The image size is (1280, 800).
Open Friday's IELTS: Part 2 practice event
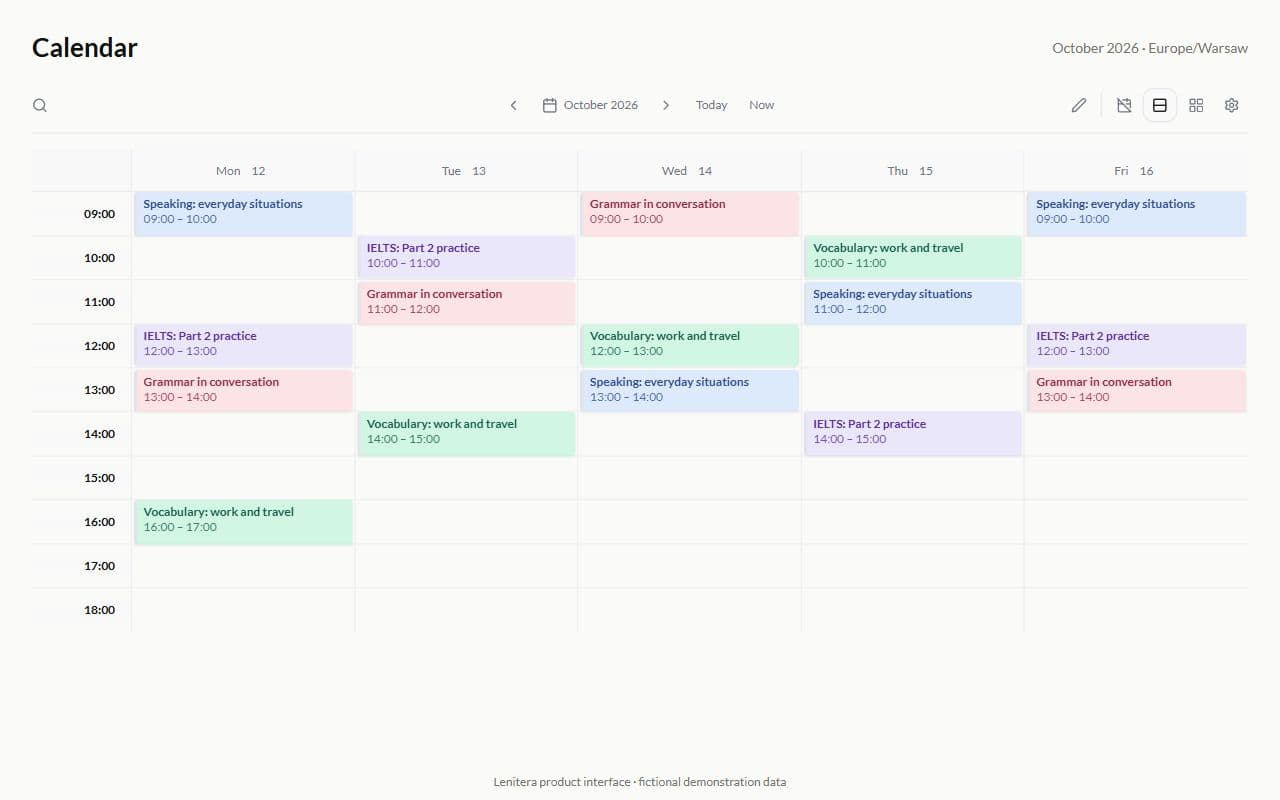[1136, 345]
